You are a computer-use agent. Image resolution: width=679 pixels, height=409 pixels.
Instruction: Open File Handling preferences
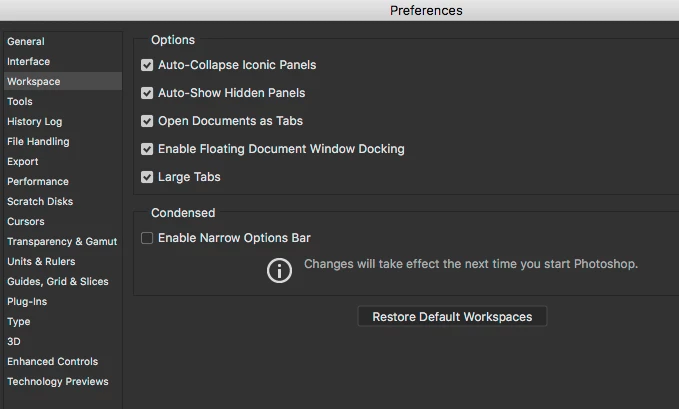click(x=38, y=141)
